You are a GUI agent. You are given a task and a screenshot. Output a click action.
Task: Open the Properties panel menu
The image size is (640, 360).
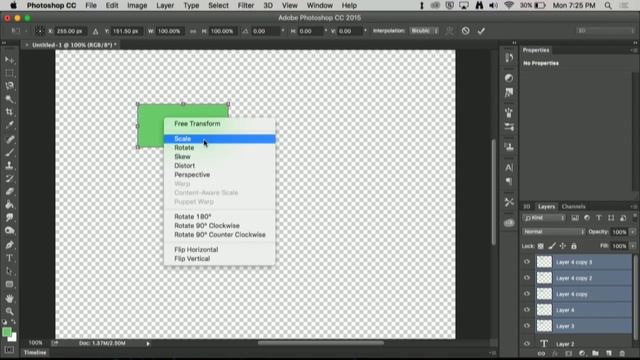point(634,50)
